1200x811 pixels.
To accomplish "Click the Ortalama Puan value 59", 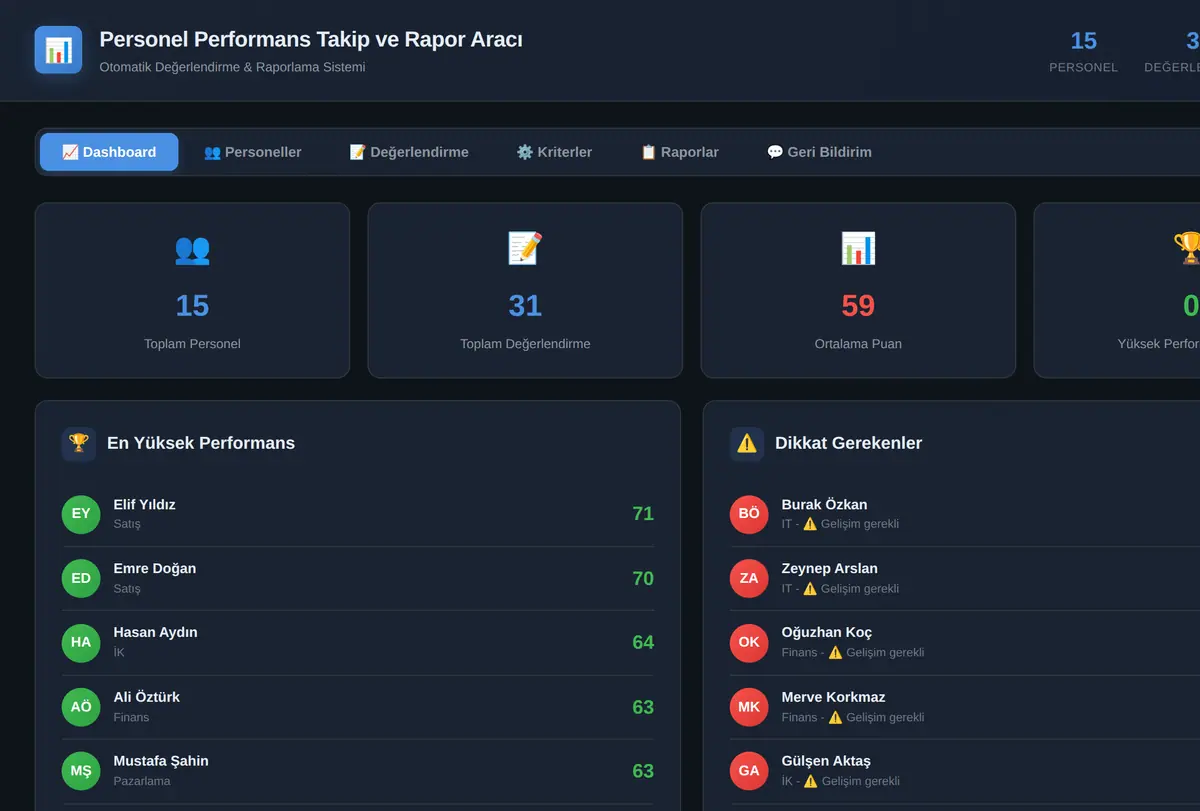I will 858,305.
